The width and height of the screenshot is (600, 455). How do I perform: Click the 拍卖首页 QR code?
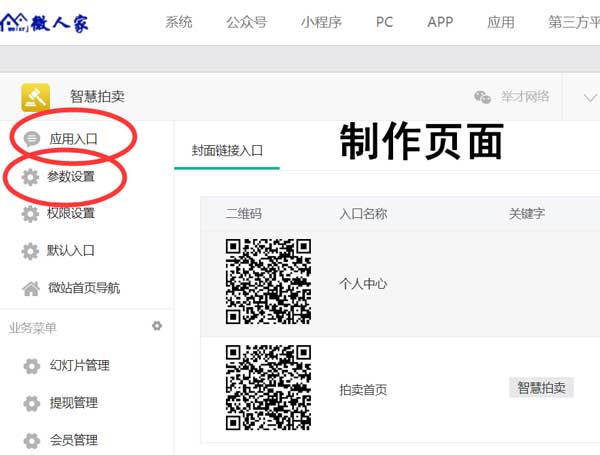[x=268, y=388]
